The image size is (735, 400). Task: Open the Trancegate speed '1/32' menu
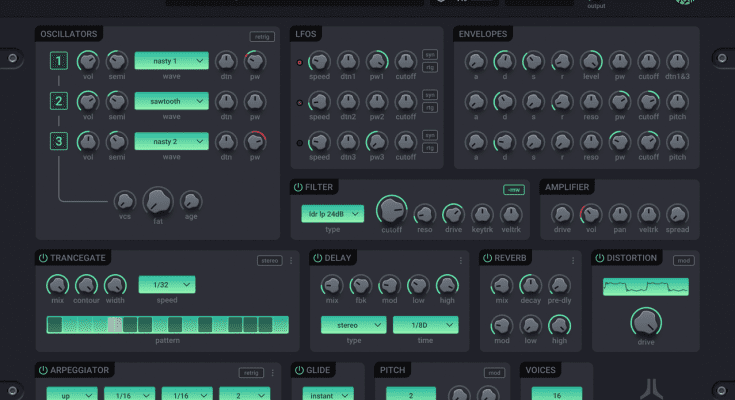click(166, 285)
